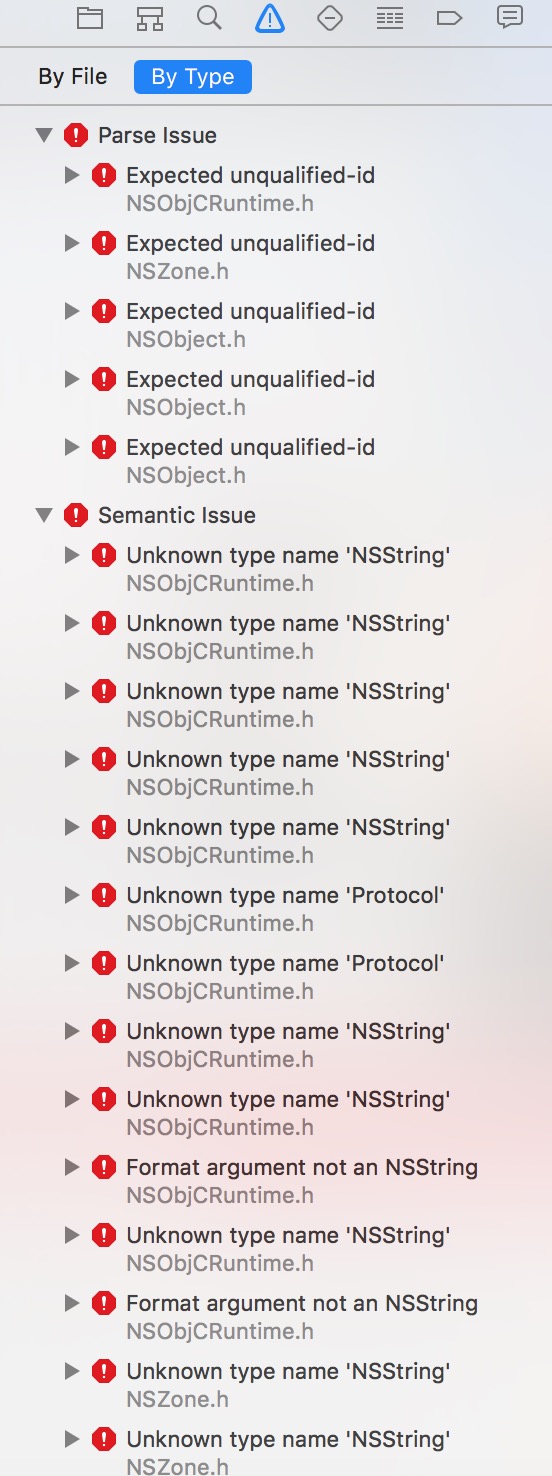Image resolution: width=552 pixels, height=1476 pixels.
Task: Open the Test navigator diamond icon
Action: [330, 18]
